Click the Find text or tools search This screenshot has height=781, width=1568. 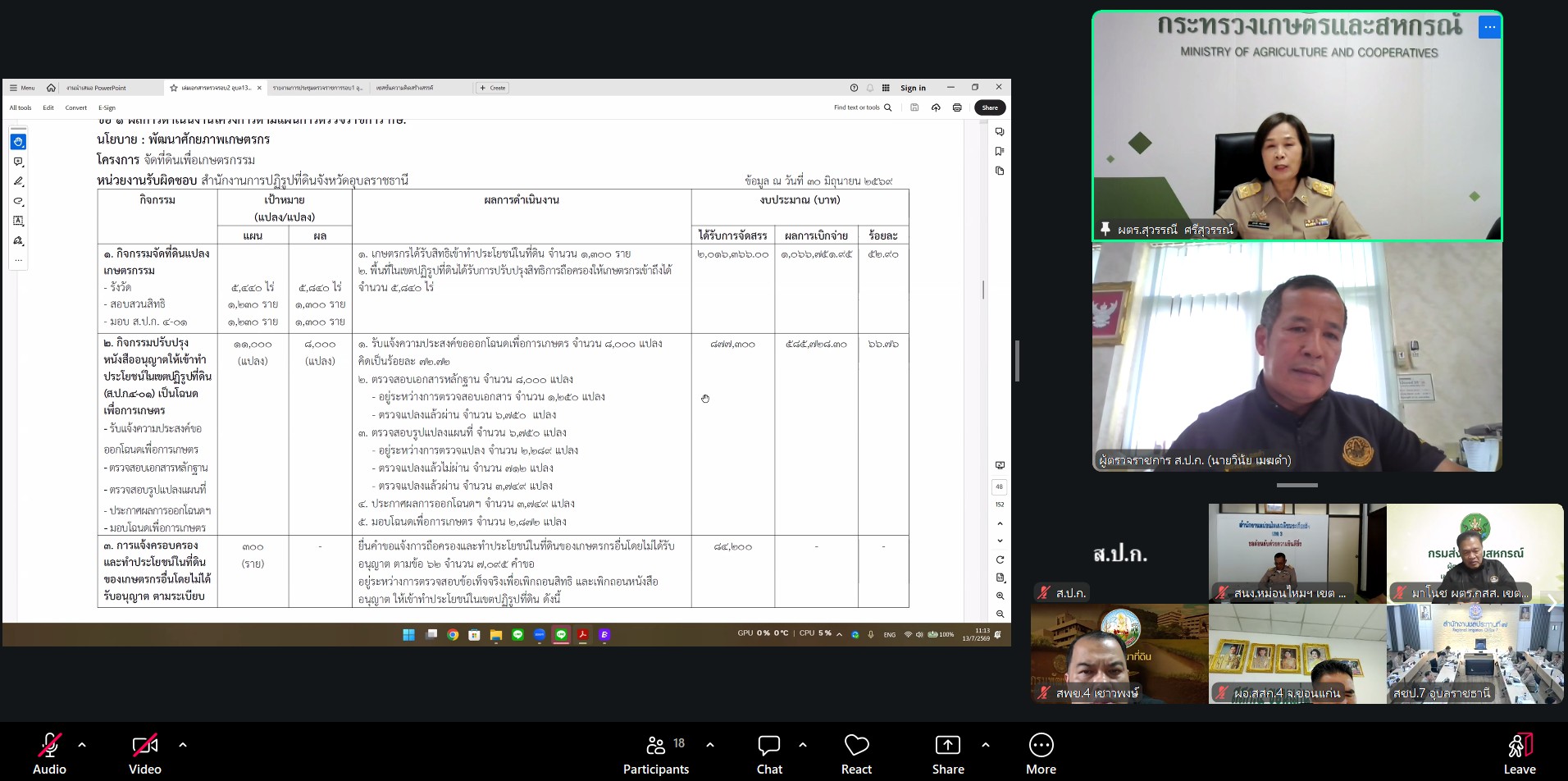863,107
